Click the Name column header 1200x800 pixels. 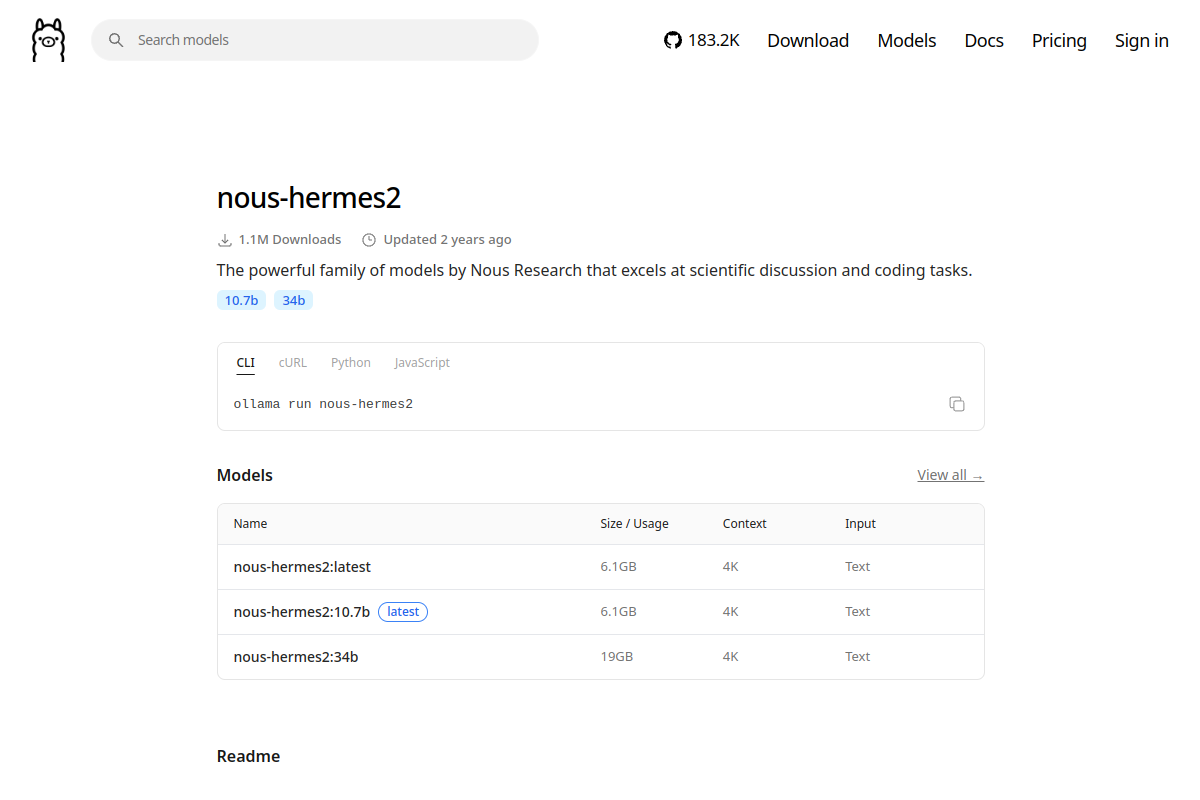251,524
